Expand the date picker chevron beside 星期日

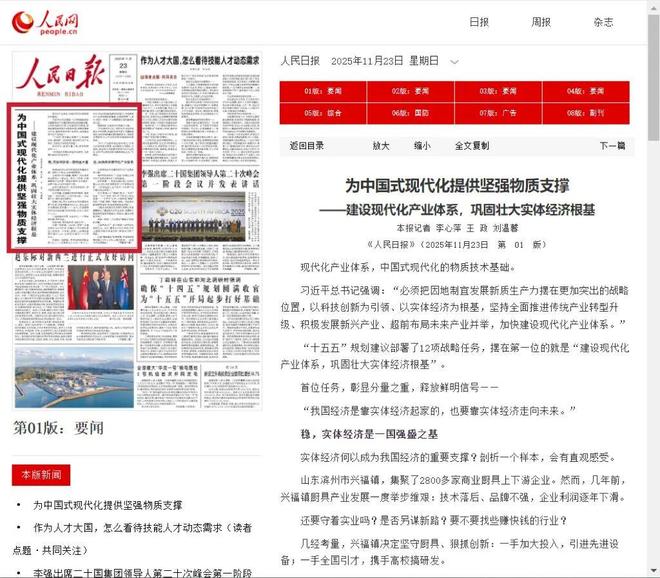tap(454, 62)
